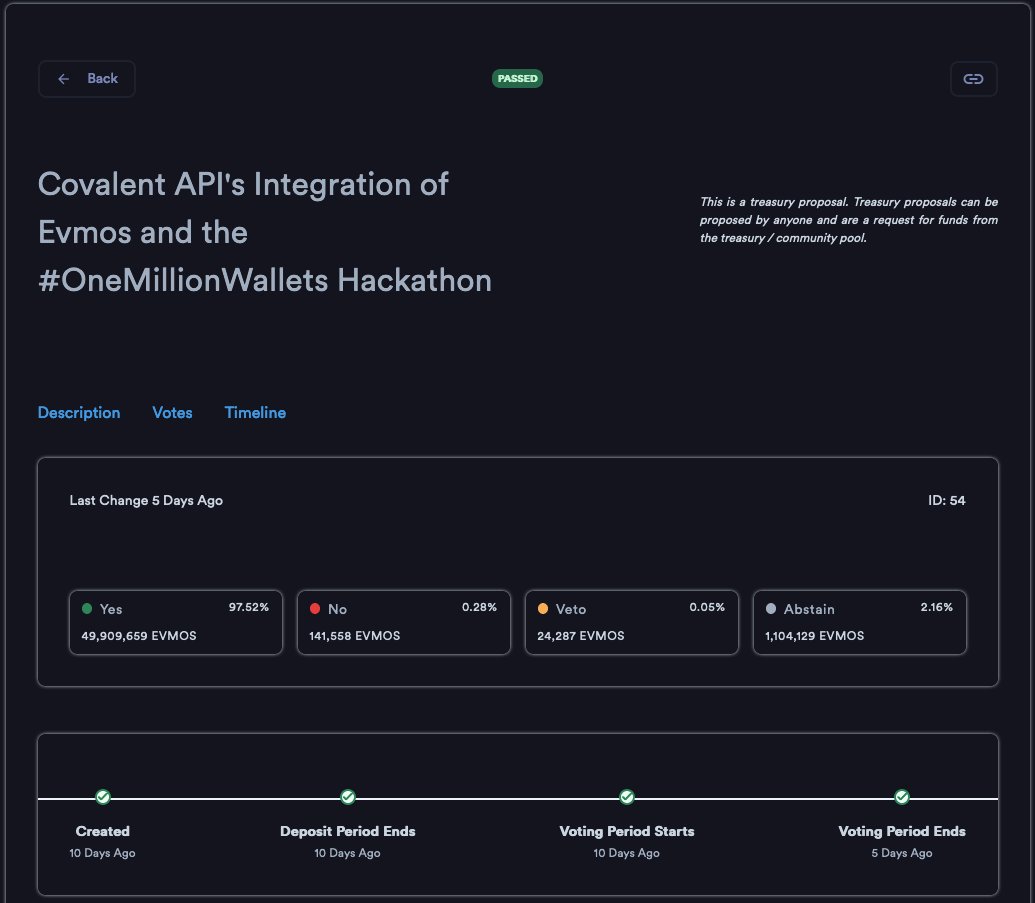Click the 'Deposit Period Ends' label
The image size is (1035, 903).
click(348, 832)
